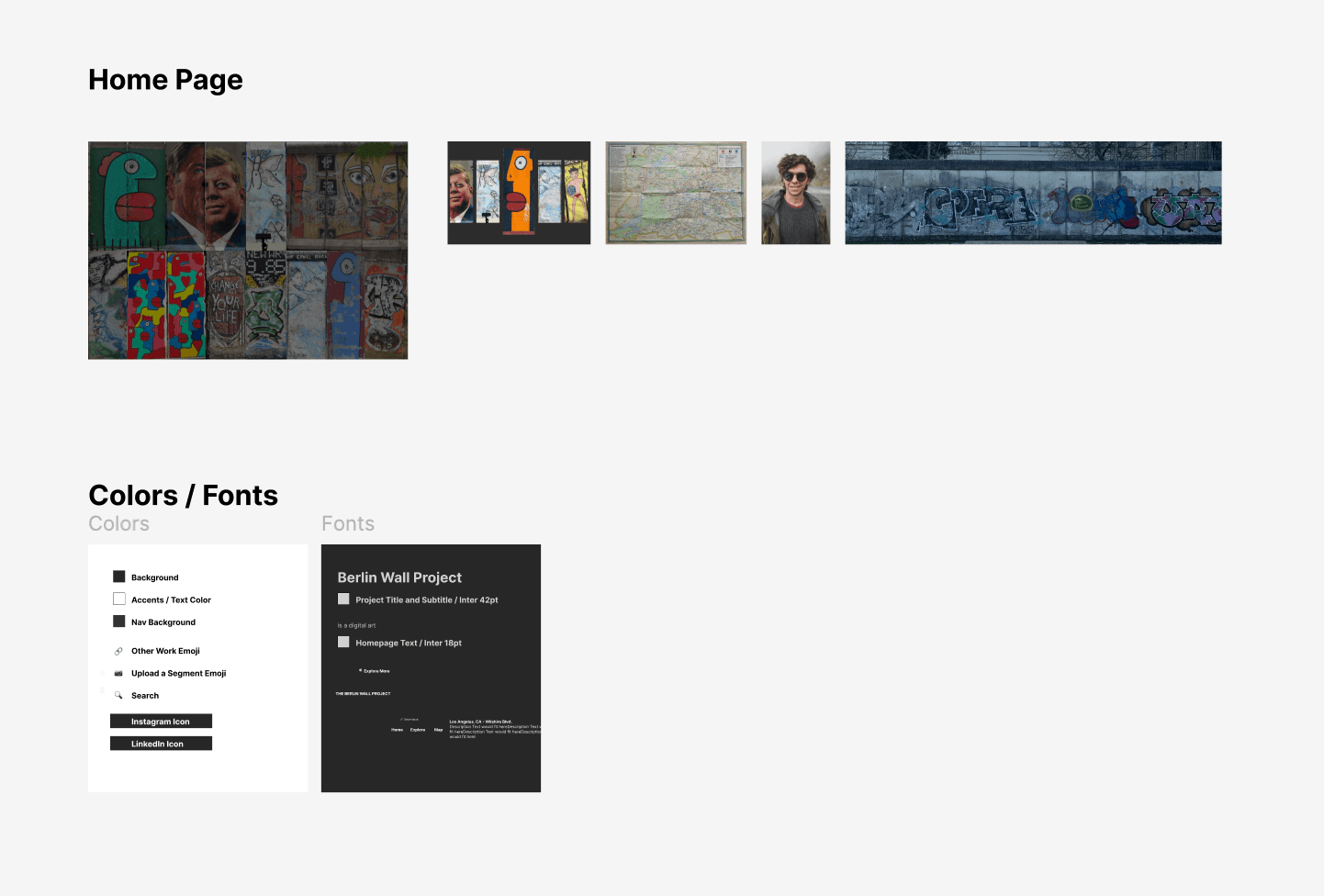
Task: Select the LinkedIn Icon dark bar
Action: tap(161, 744)
